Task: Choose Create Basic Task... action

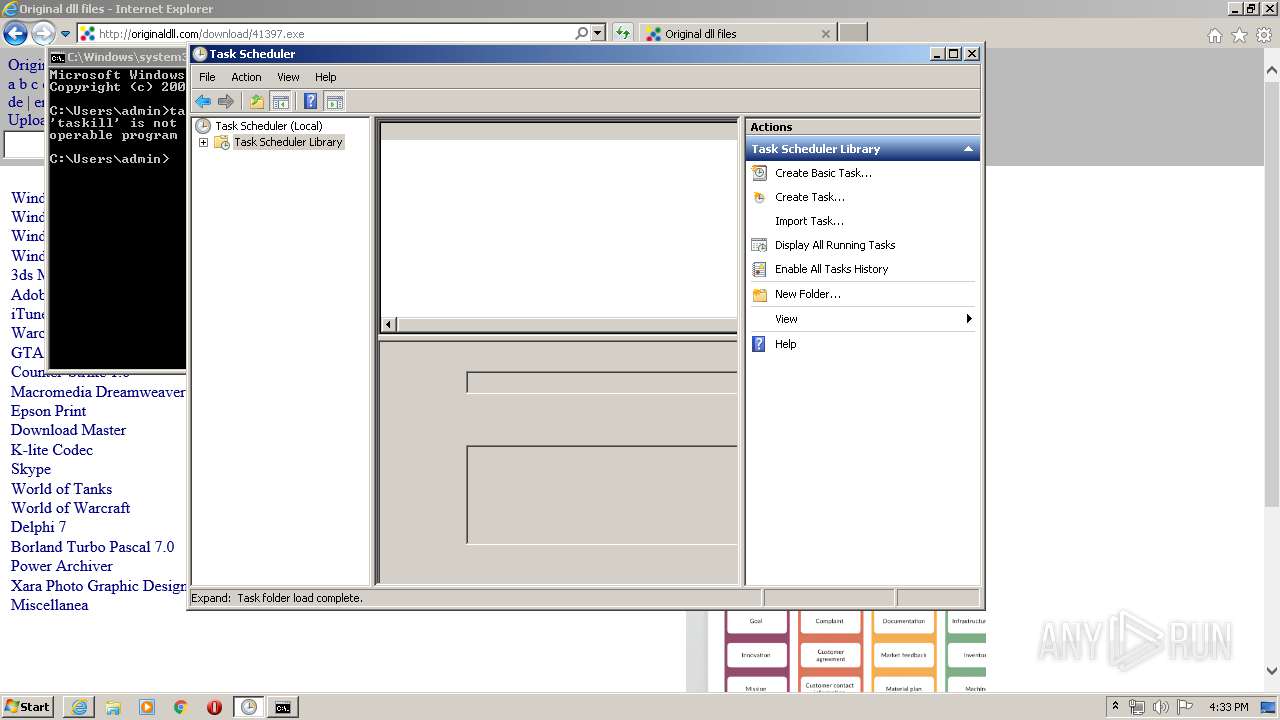Action: (823, 173)
